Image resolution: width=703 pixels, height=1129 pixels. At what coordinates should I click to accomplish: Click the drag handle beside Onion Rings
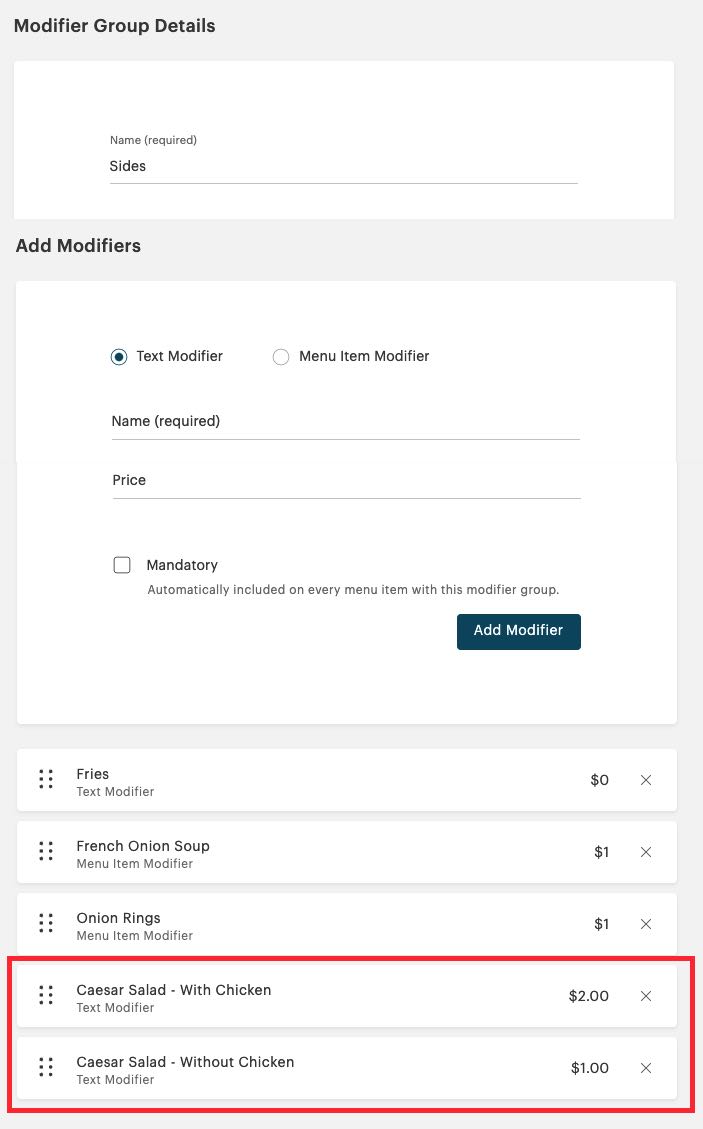point(45,923)
